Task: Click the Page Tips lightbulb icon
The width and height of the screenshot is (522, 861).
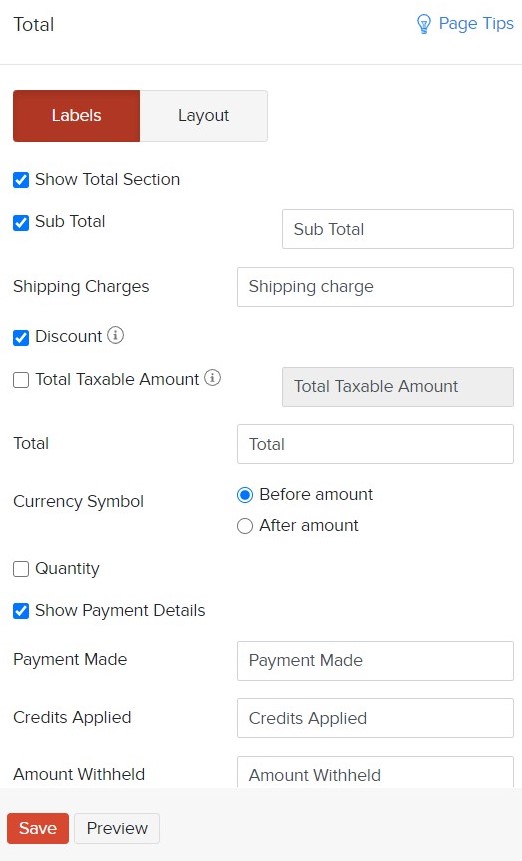Action: click(424, 24)
